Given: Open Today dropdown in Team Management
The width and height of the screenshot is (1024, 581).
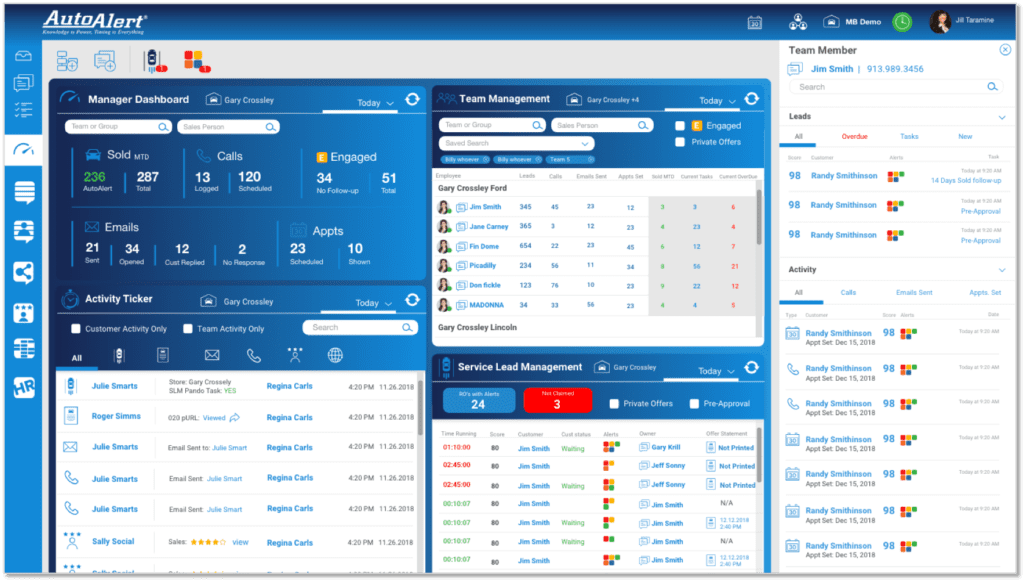Looking at the screenshot, I should [717, 101].
